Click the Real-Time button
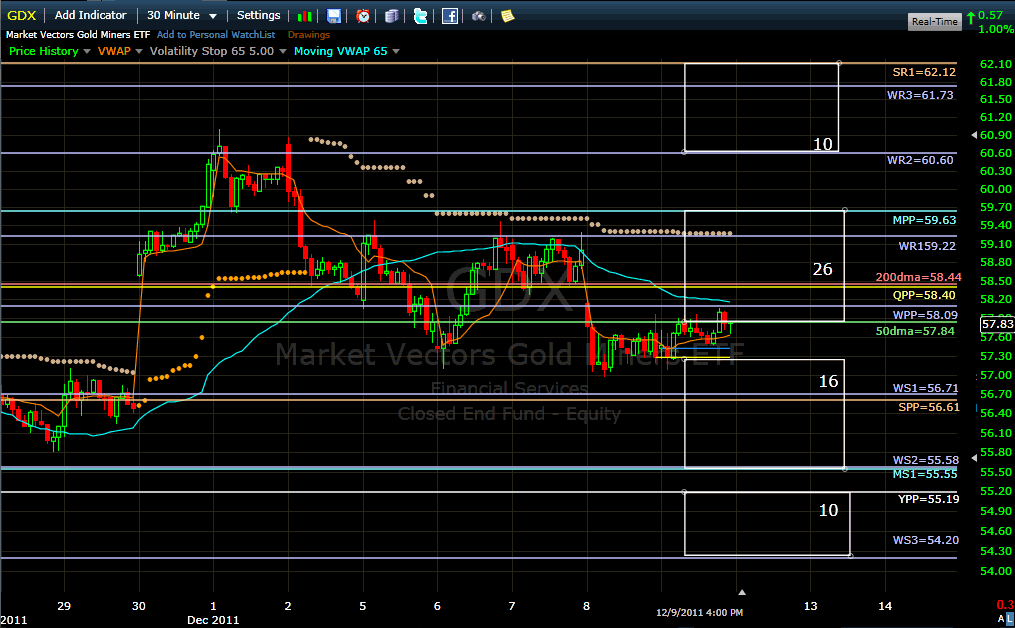This screenshot has height=628, width=1015. [934, 21]
